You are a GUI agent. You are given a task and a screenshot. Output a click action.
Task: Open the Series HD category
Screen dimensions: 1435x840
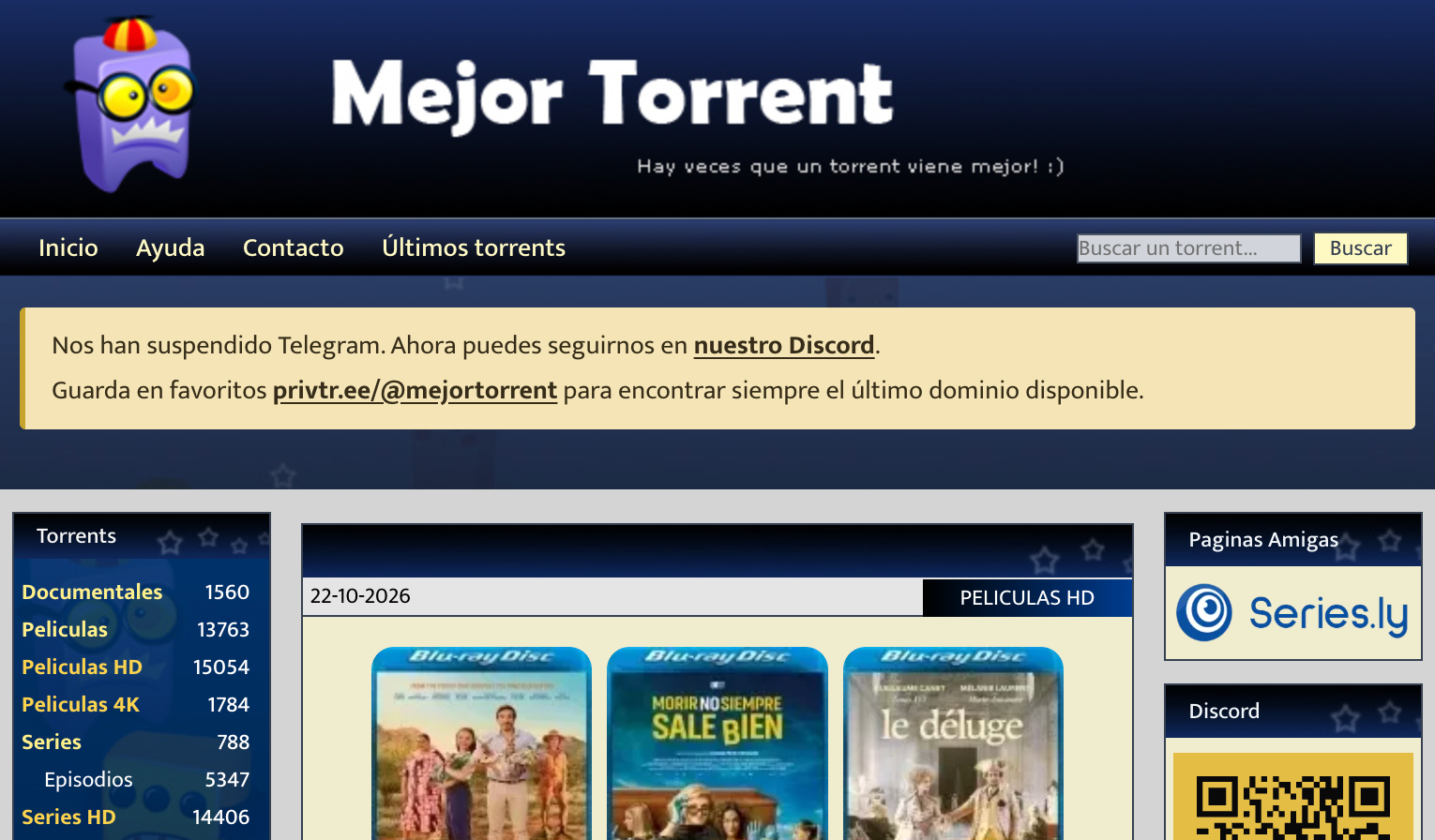[x=68, y=817]
